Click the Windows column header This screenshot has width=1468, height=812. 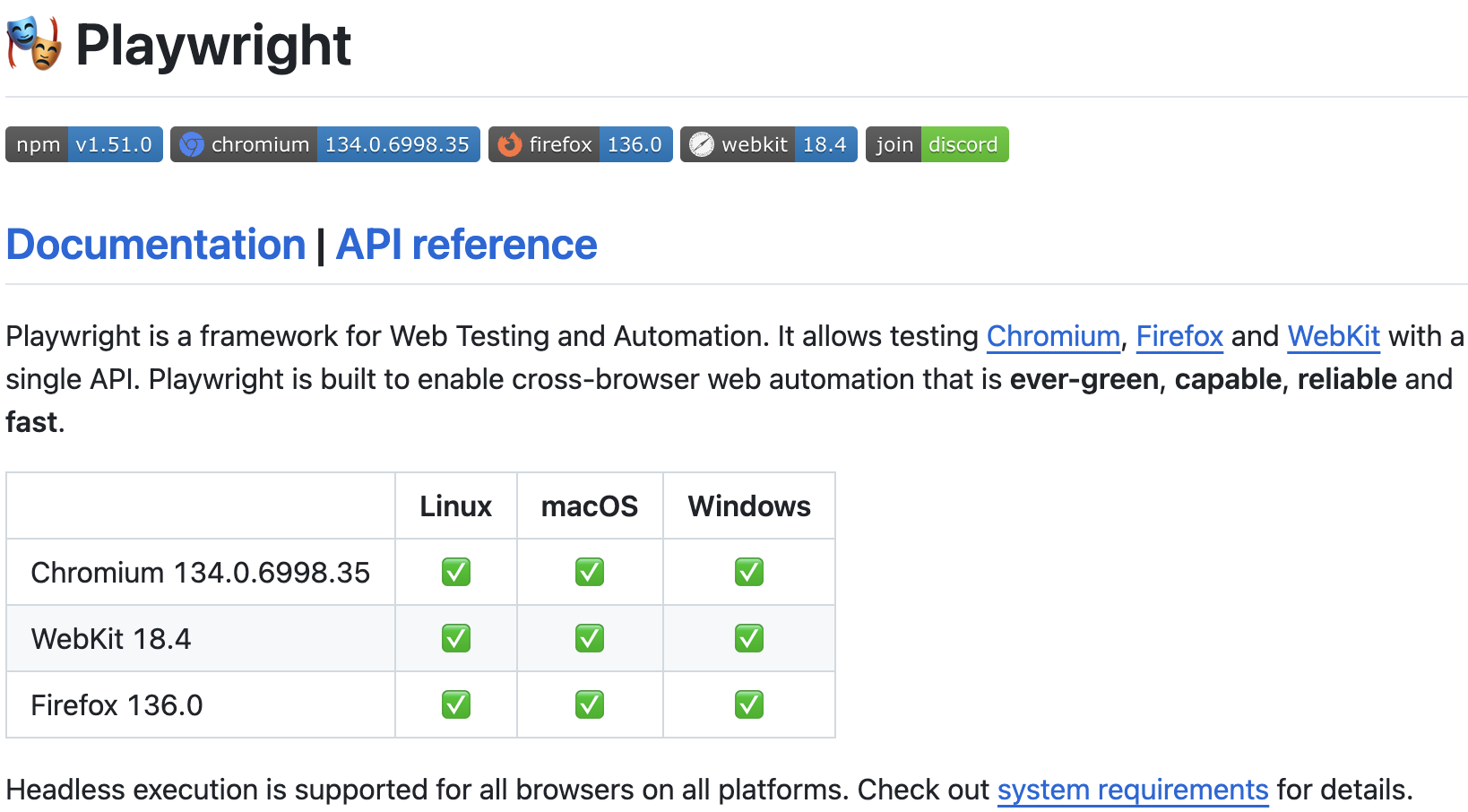[749, 506]
